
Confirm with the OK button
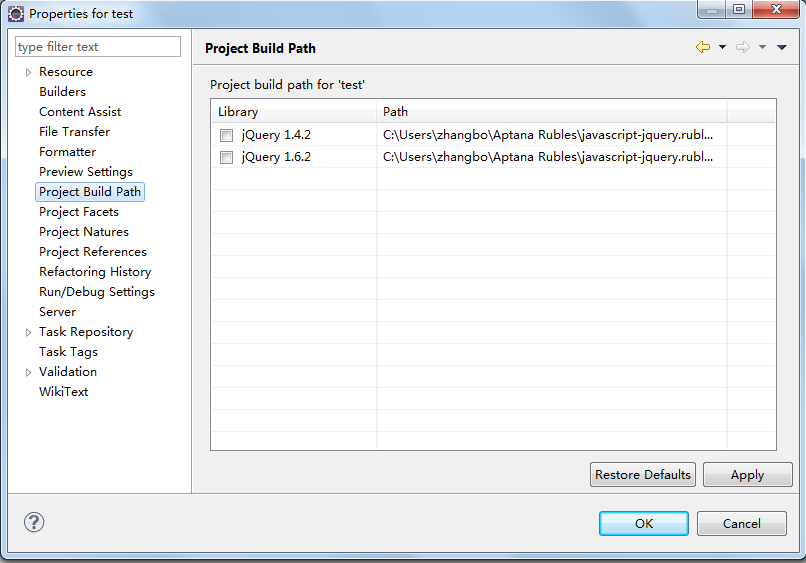point(644,523)
